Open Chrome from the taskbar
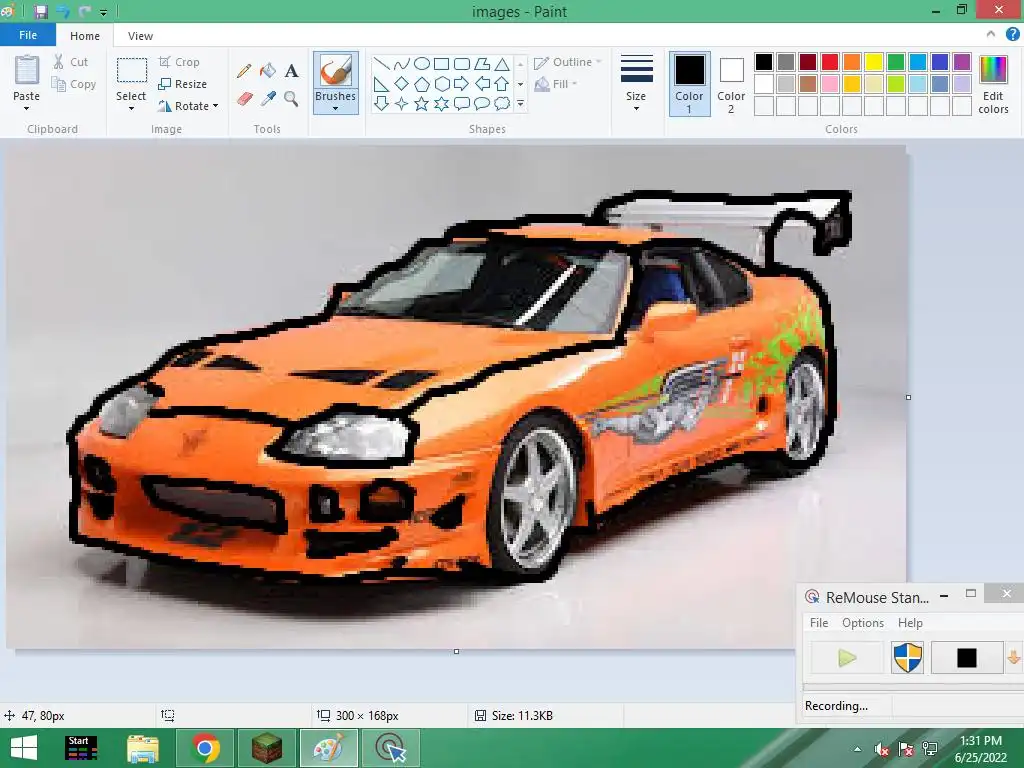This screenshot has width=1024, height=768. tap(205, 748)
